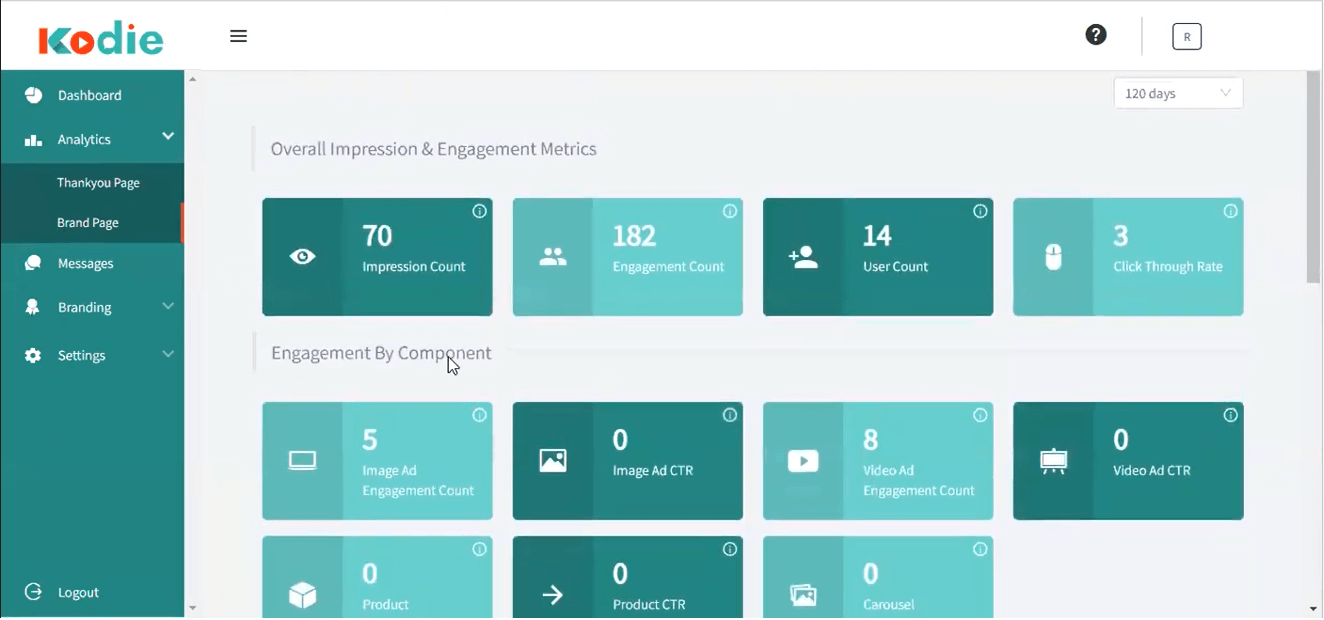Click the play icon on Video Ad Engagement card
The image size is (1324, 620).
(x=803, y=461)
